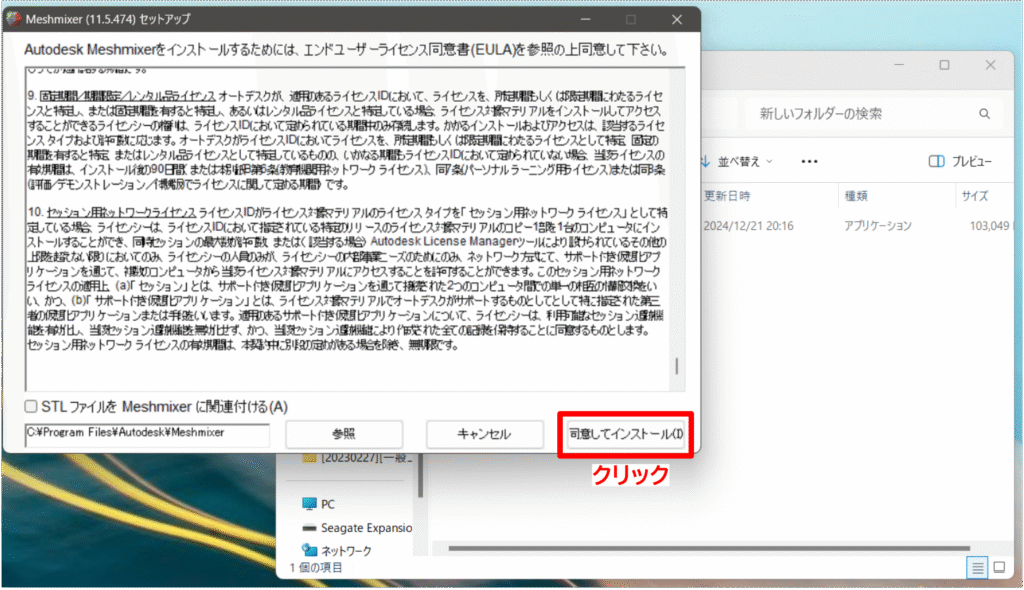The width and height of the screenshot is (1024, 590).
Task: Click the navigation pane vertical scrollbar in Explorer
Action: 421,476
